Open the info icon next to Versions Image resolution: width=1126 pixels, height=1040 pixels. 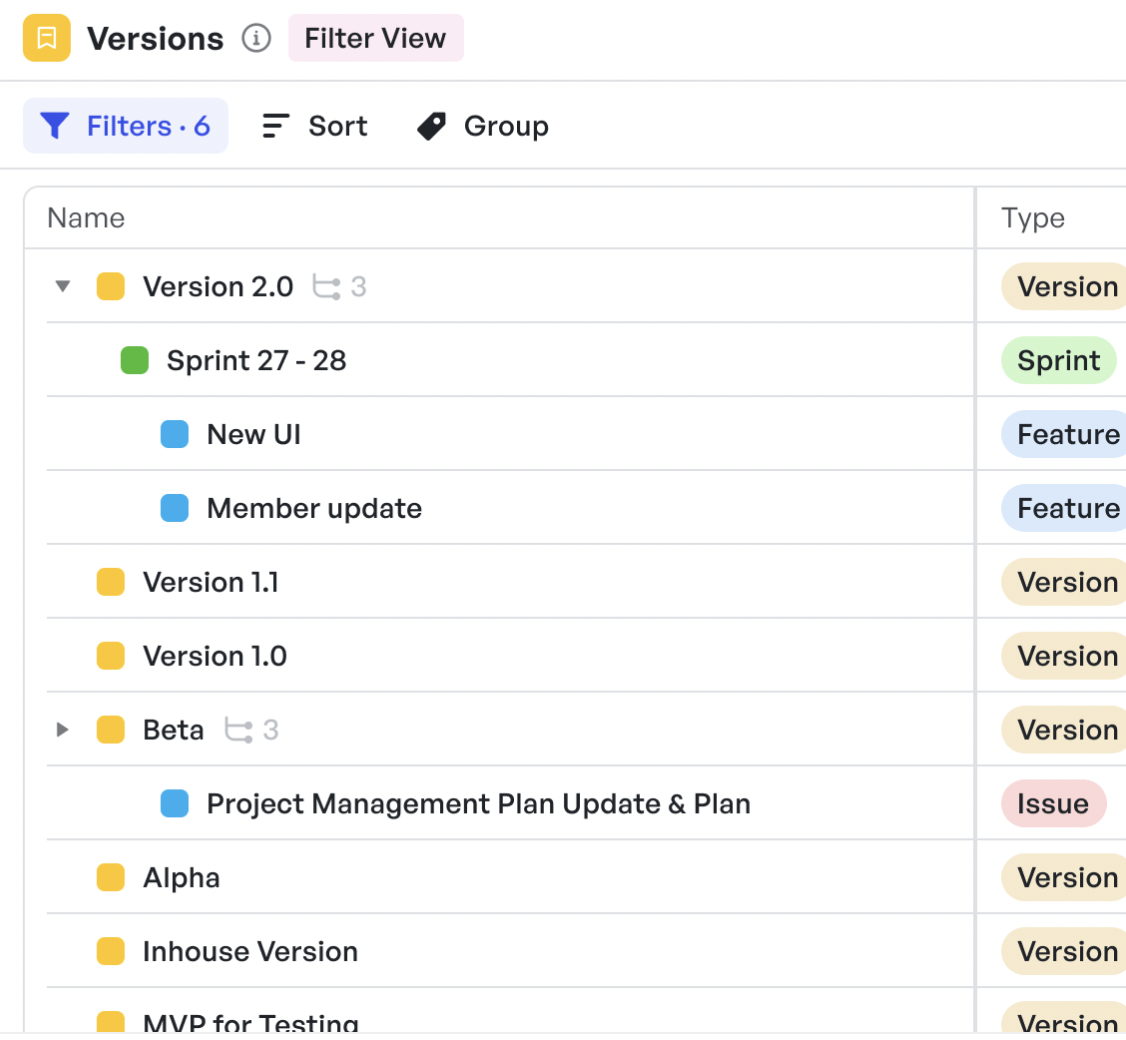256,38
